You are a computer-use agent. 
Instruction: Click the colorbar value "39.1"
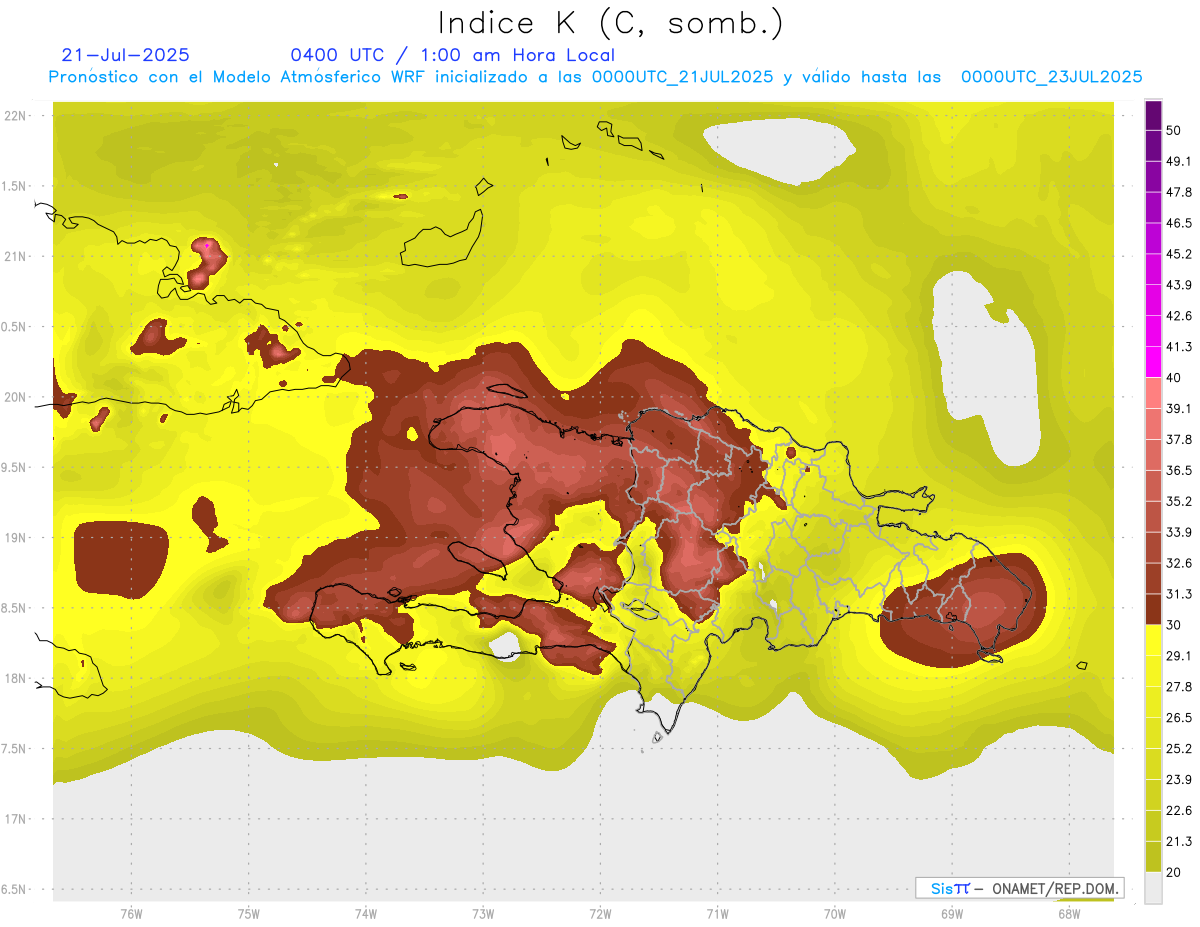click(1179, 409)
